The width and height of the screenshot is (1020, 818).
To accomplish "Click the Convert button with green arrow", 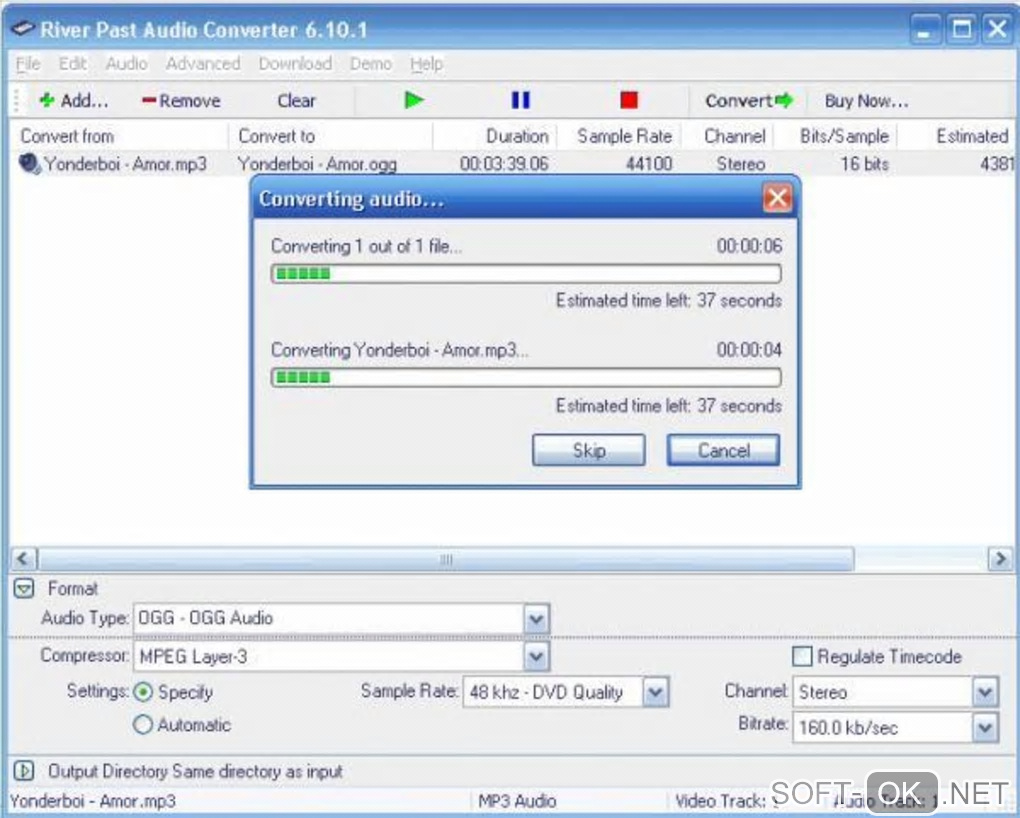I will tap(749, 100).
